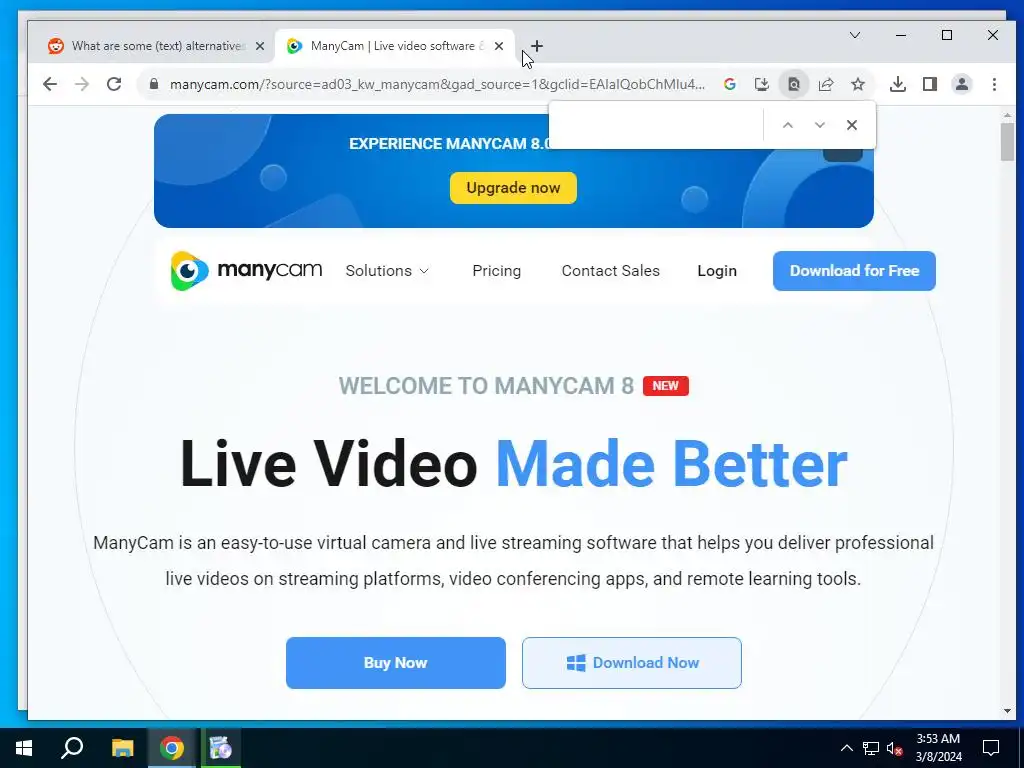This screenshot has height=768, width=1024.
Task: Go back to previous page
Action: pos(50,84)
